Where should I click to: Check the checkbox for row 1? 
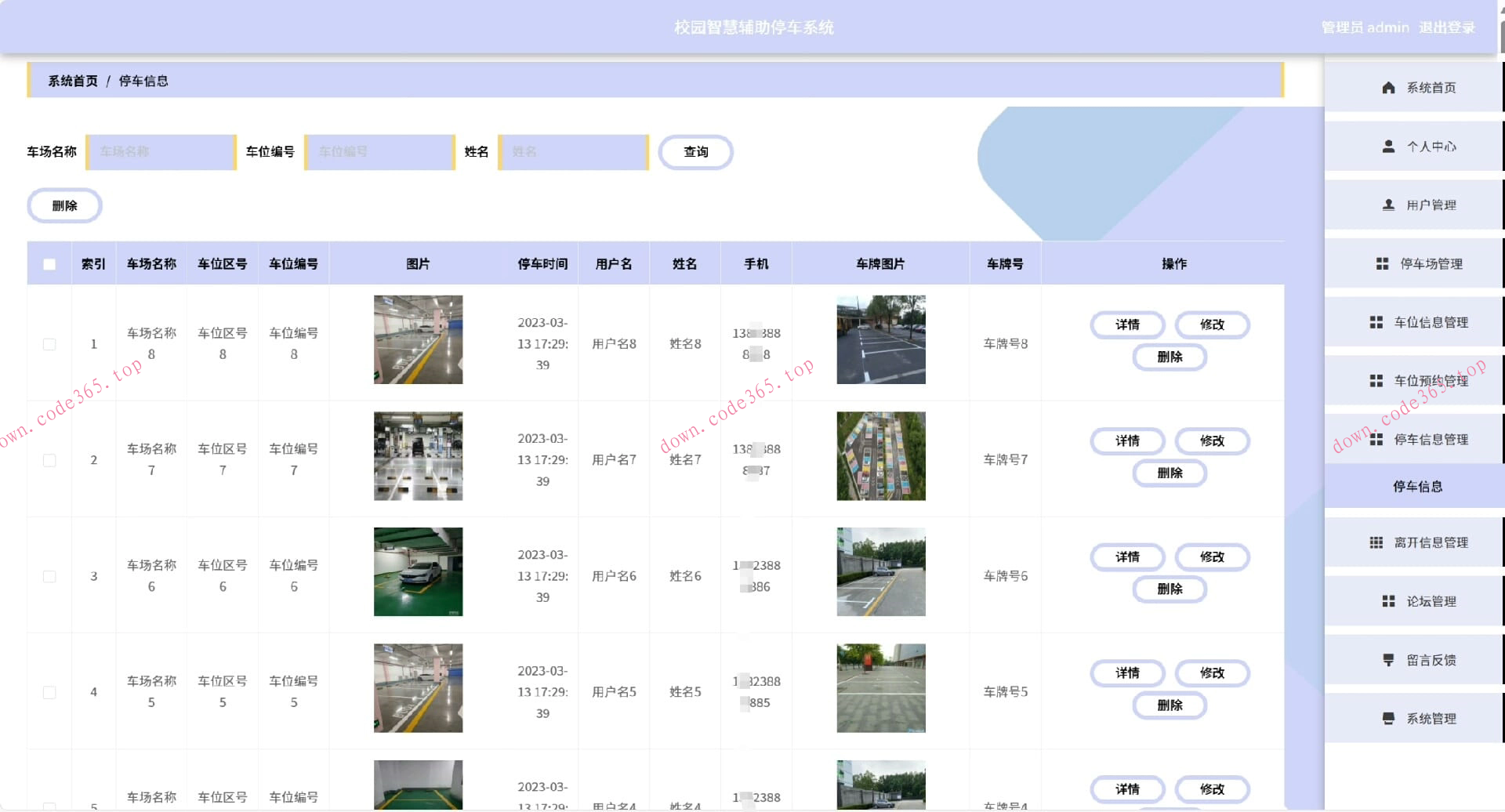point(49,343)
